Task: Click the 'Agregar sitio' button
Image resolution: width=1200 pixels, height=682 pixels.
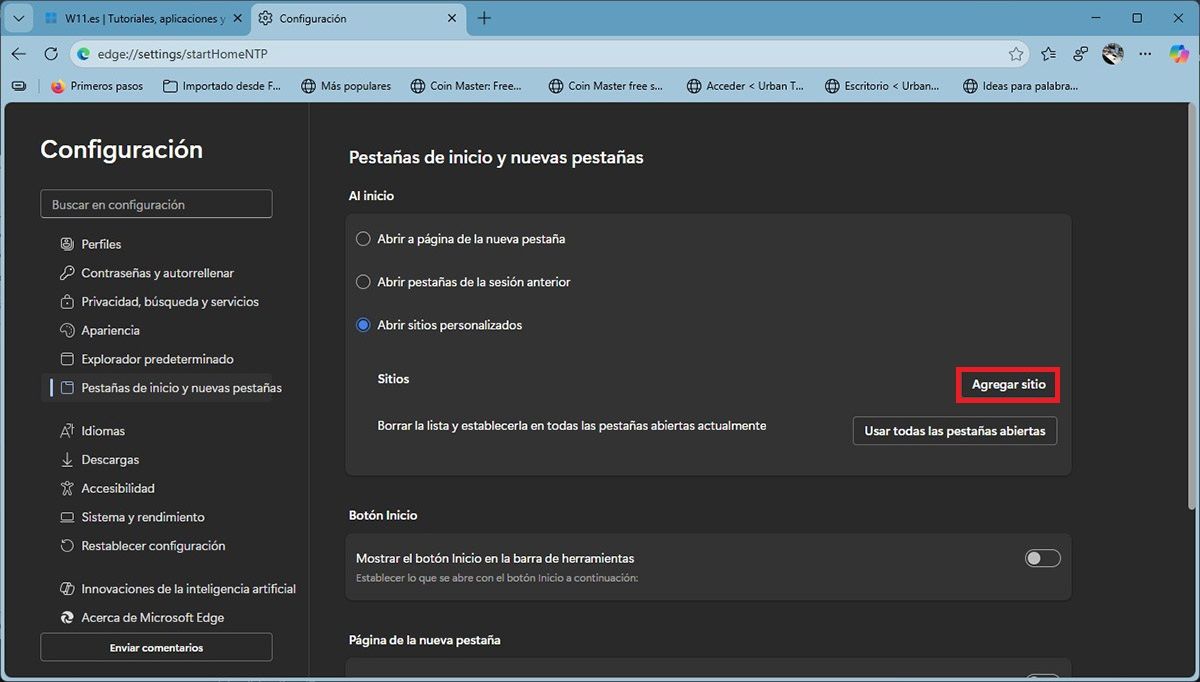Action: coord(1008,385)
